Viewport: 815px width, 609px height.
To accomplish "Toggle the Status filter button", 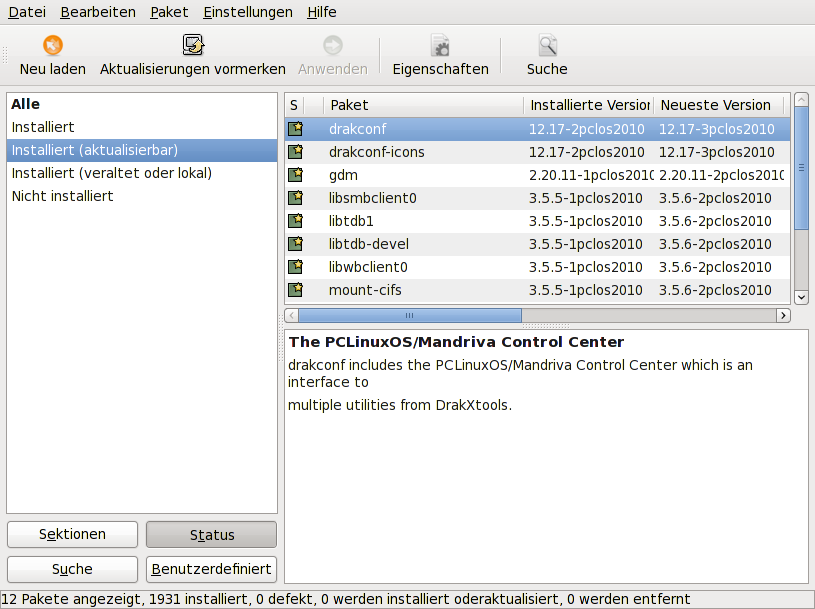I will click(211, 535).
